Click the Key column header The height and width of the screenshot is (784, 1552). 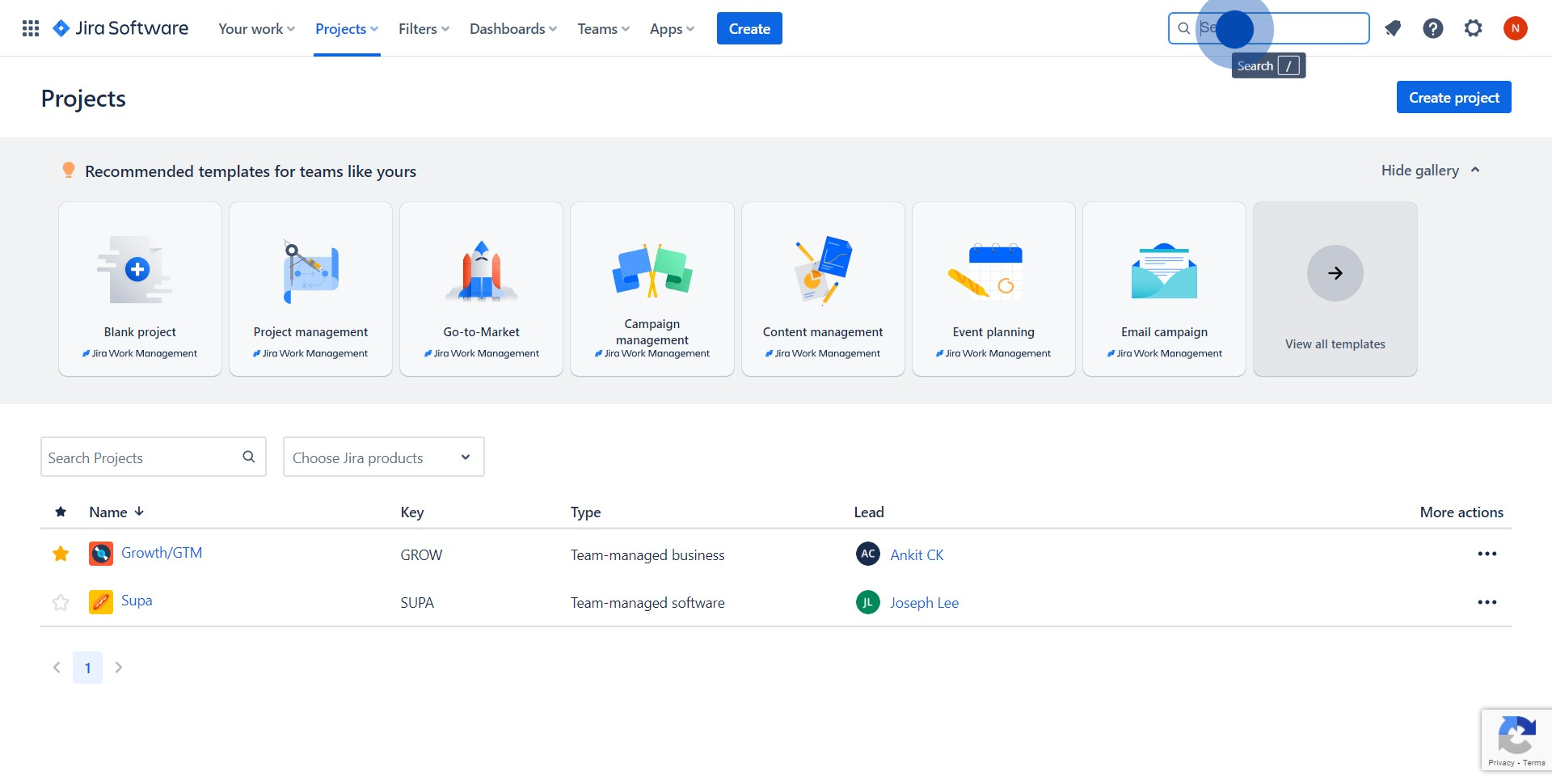(x=412, y=512)
